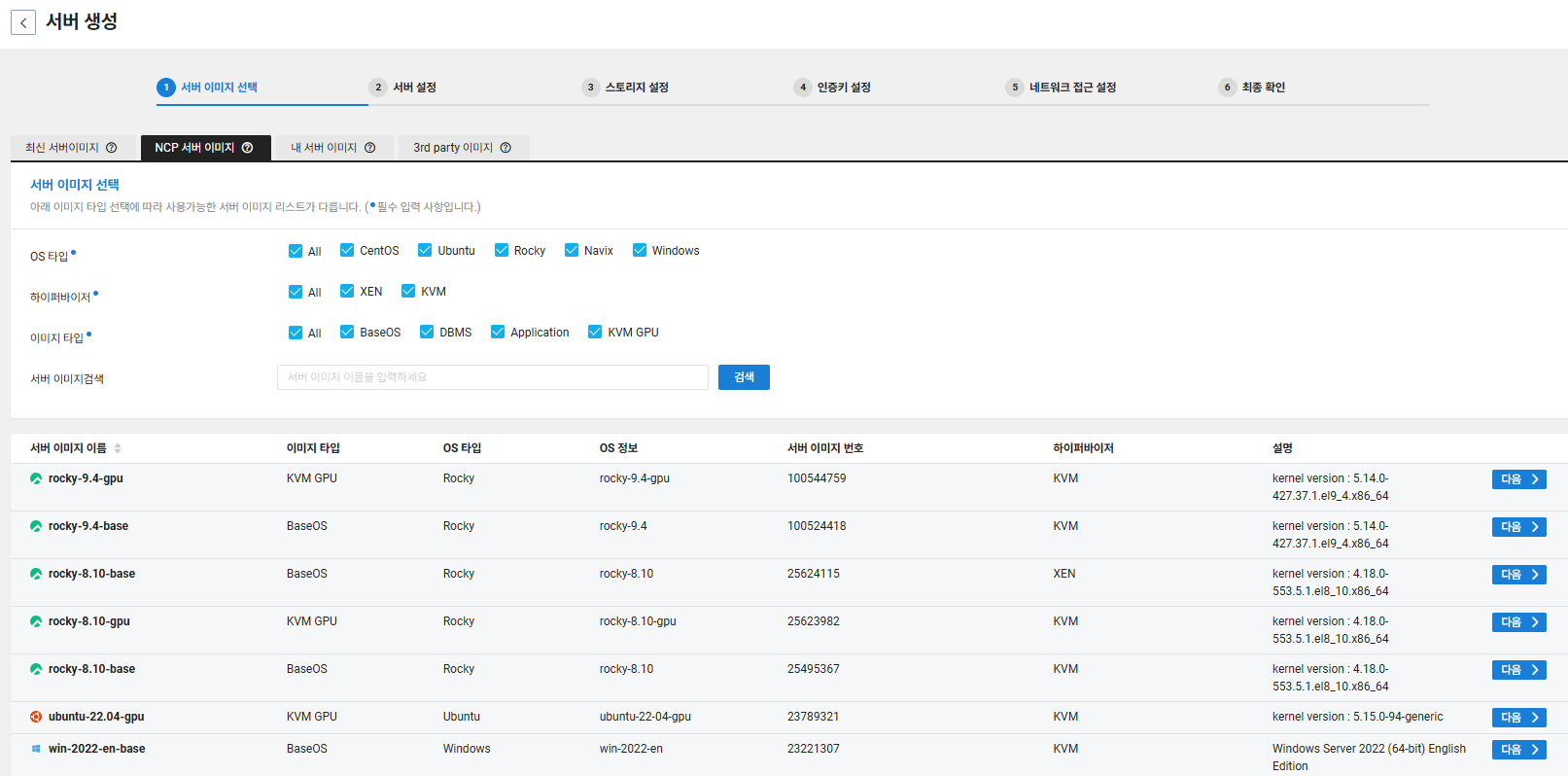Screen dimensions: 1568x776
Task: Click help icon on 최신 서버이미지 tab
Action: pos(112,148)
